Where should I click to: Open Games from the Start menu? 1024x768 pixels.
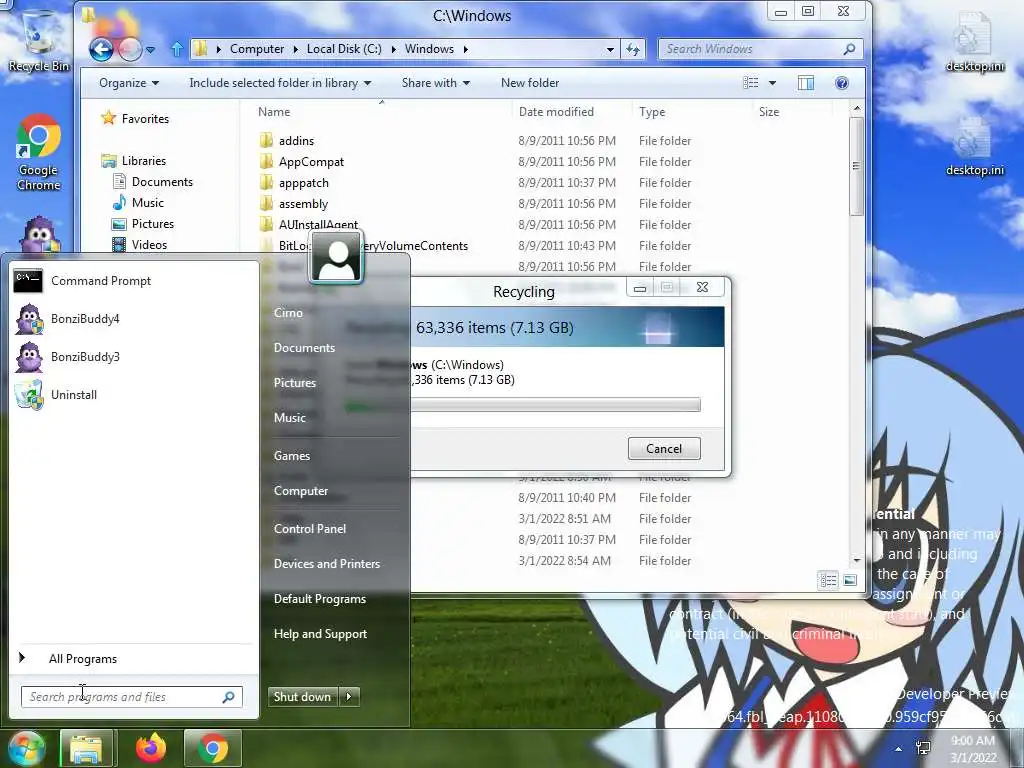coord(292,456)
